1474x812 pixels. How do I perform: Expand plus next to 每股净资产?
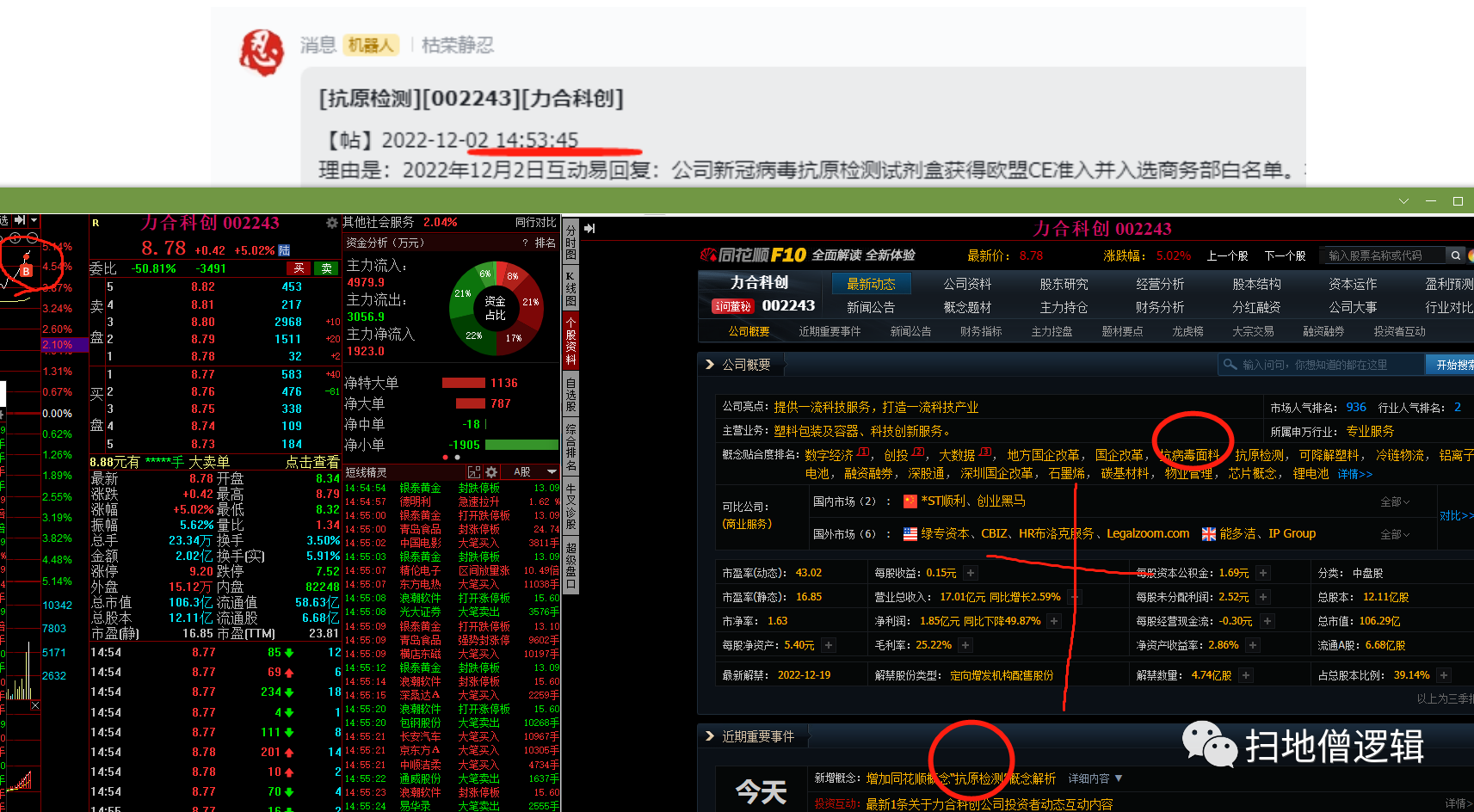pos(828,645)
